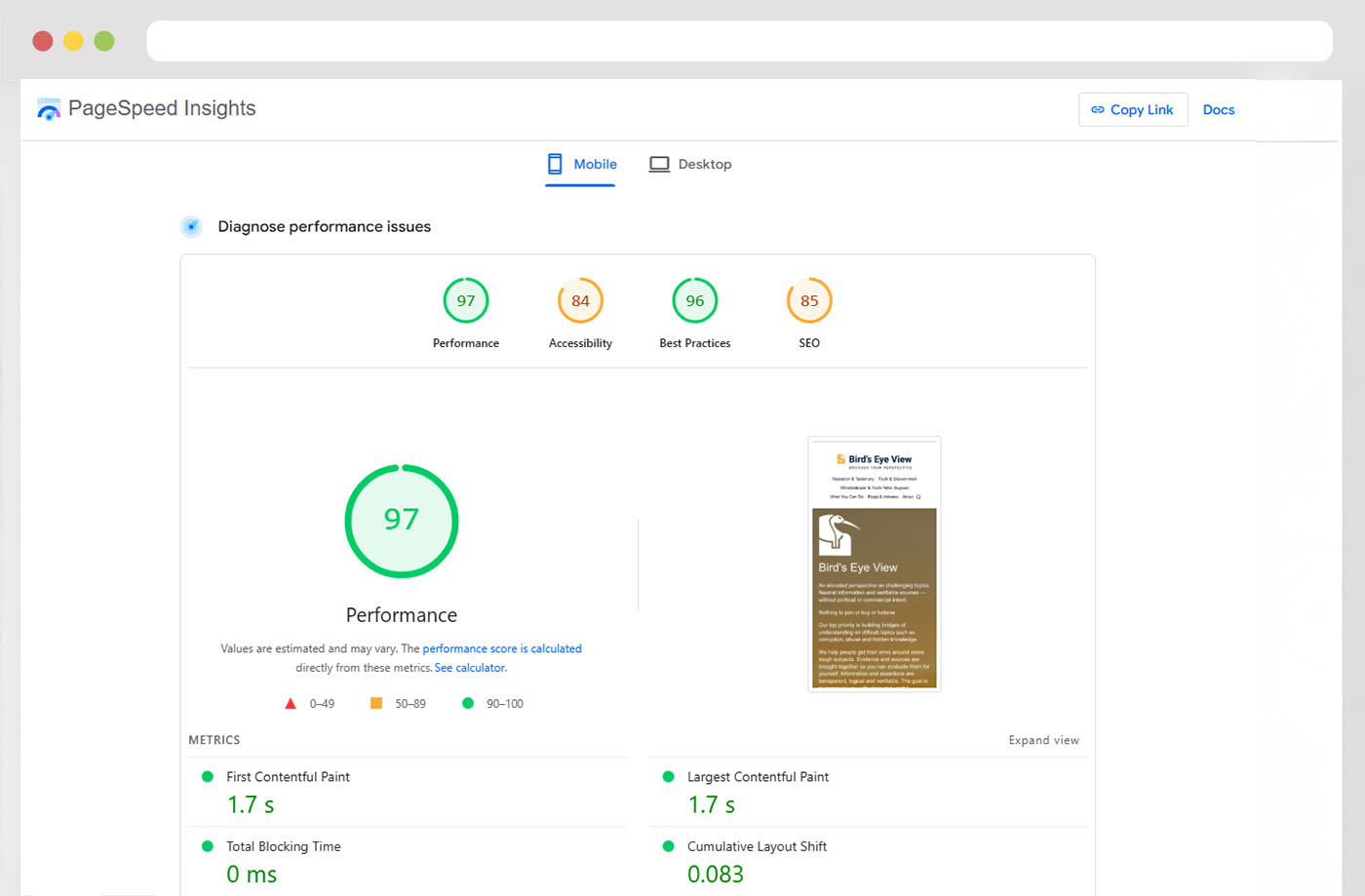Click the green dot beside Cumulative Layout Shift

(x=668, y=846)
